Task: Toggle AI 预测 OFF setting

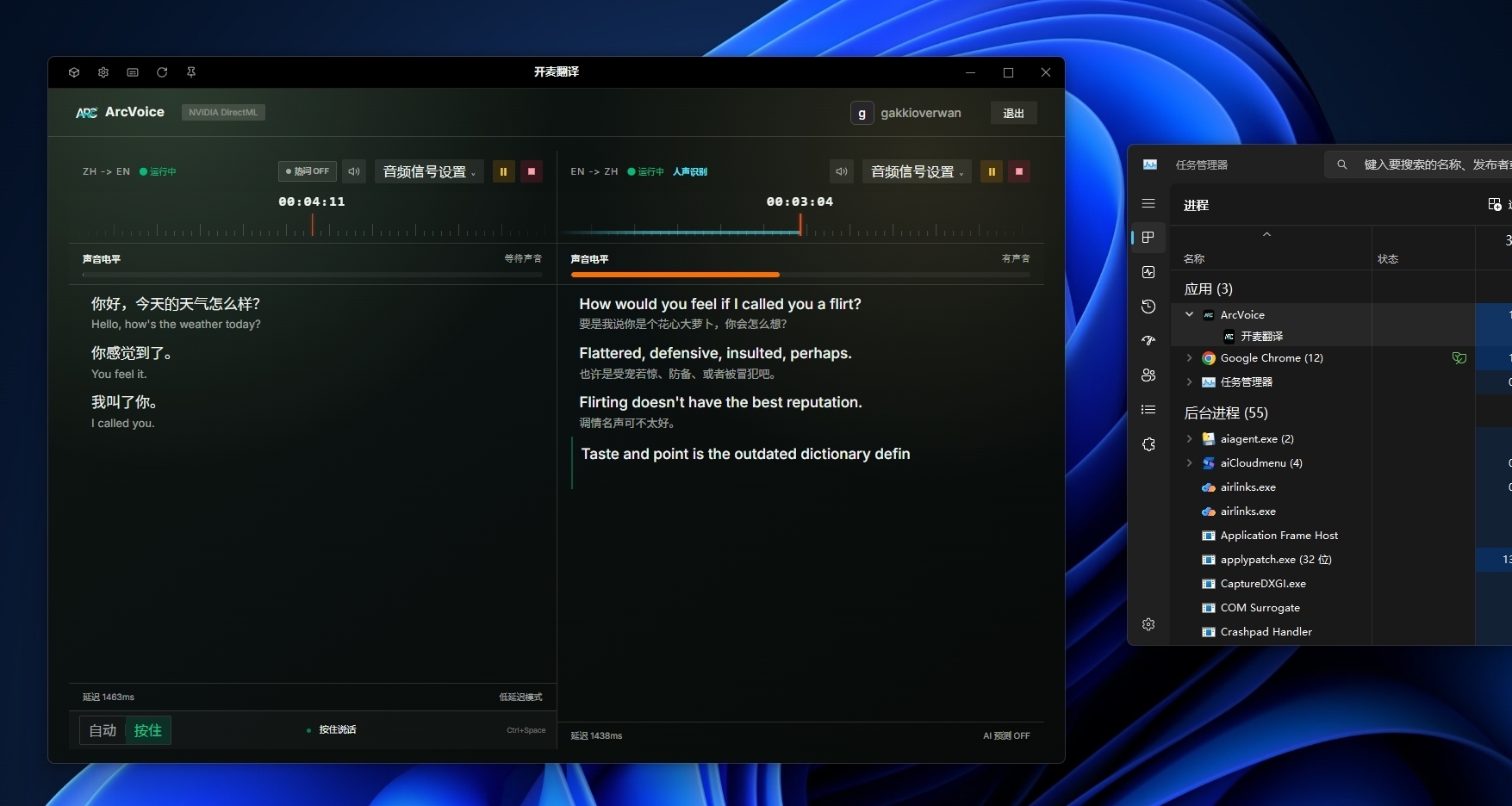Action: click(1006, 736)
